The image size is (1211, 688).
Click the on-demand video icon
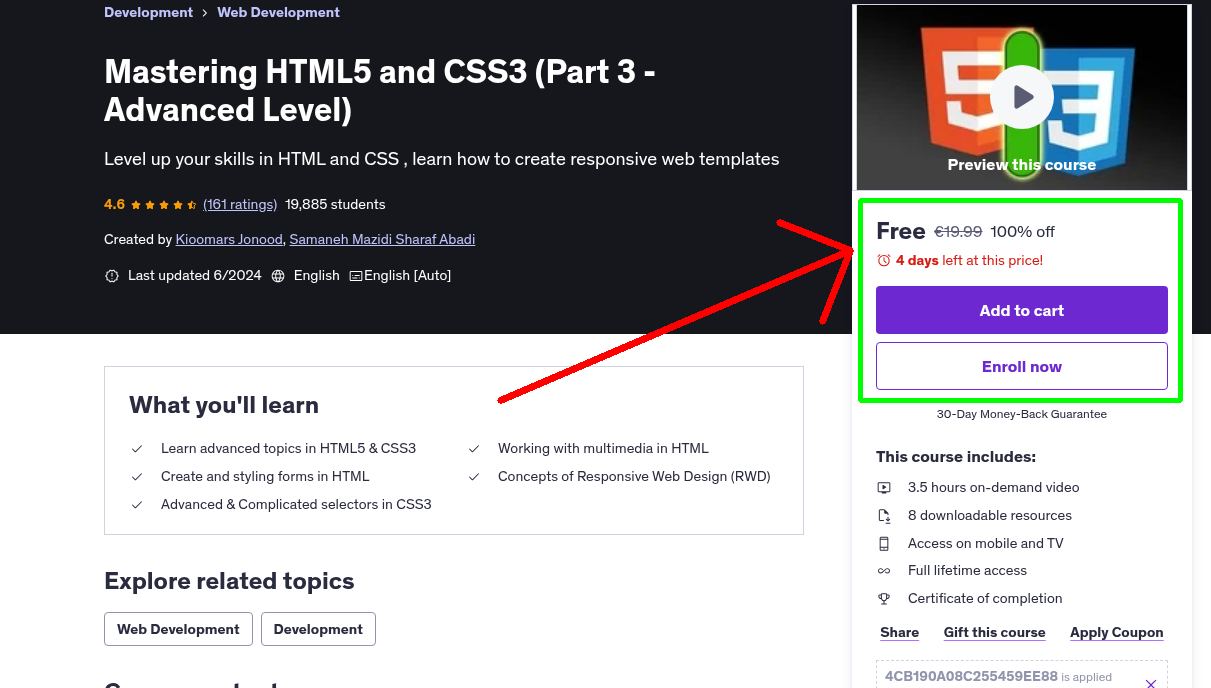pos(884,488)
